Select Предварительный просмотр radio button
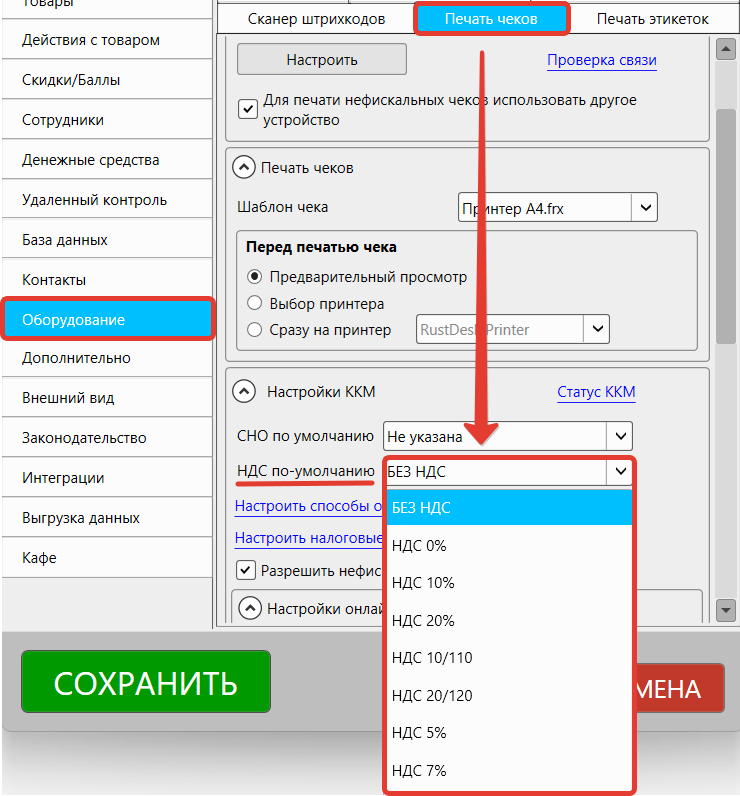The image size is (740, 796). (255, 277)
